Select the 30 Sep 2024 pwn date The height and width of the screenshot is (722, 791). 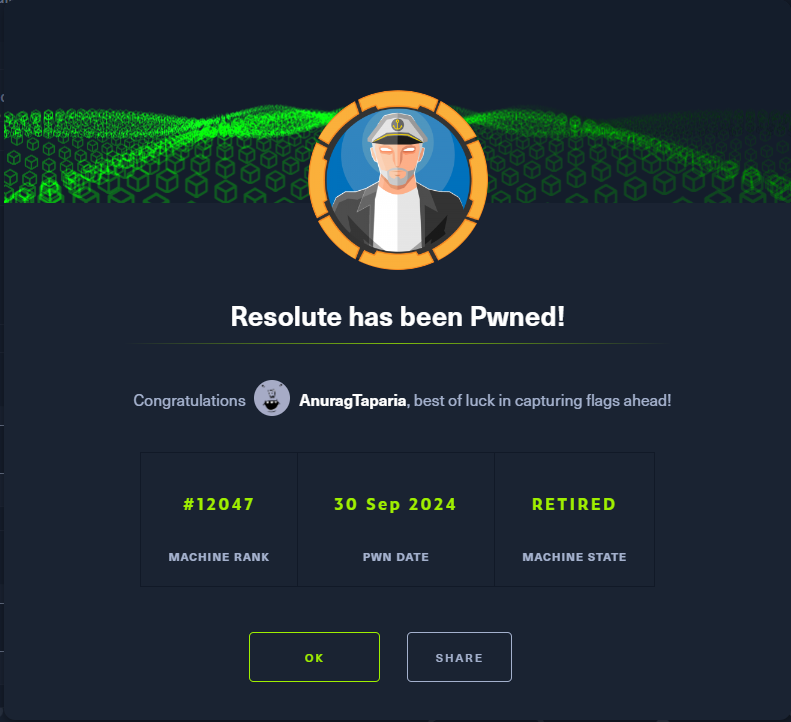396,505
